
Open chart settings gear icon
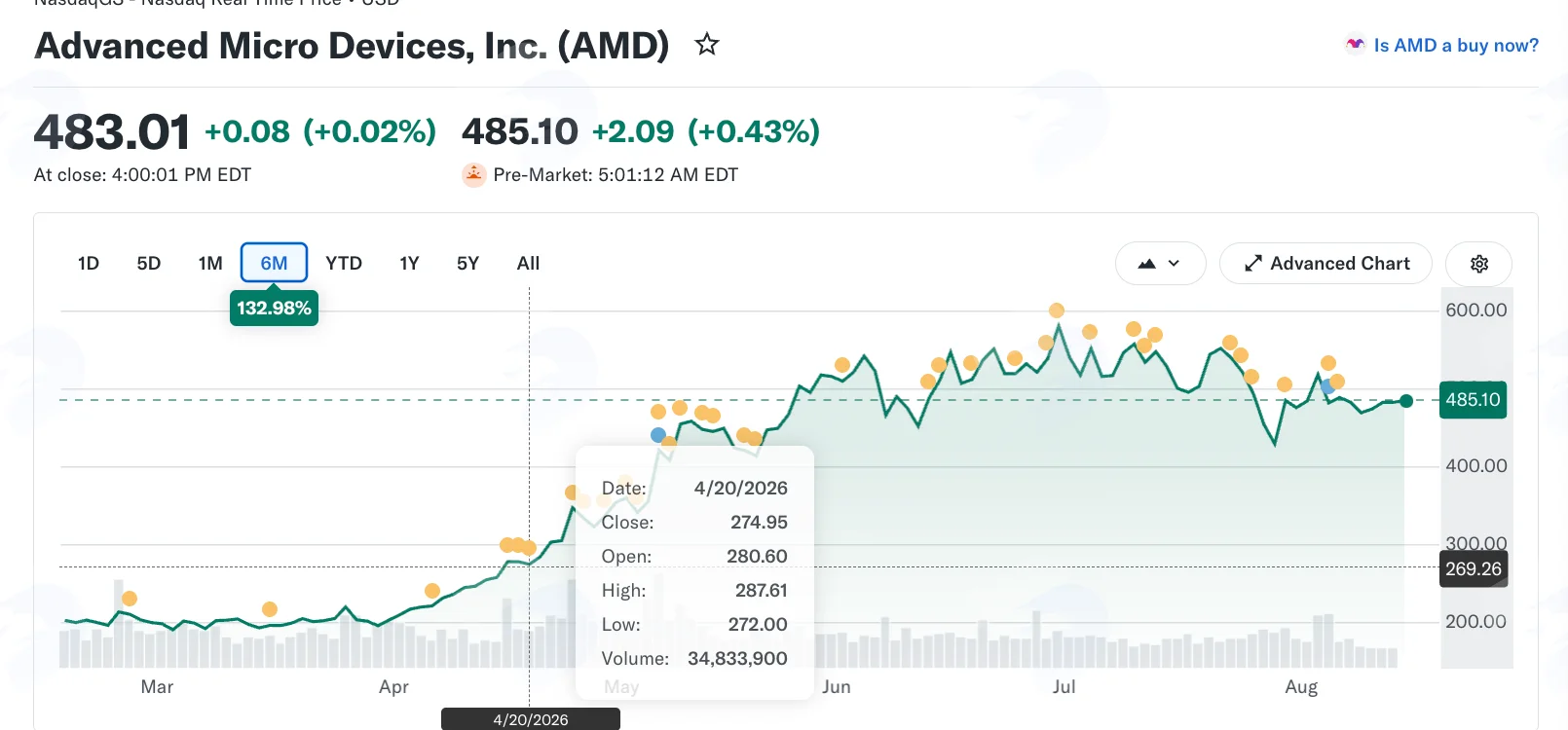1478,264
